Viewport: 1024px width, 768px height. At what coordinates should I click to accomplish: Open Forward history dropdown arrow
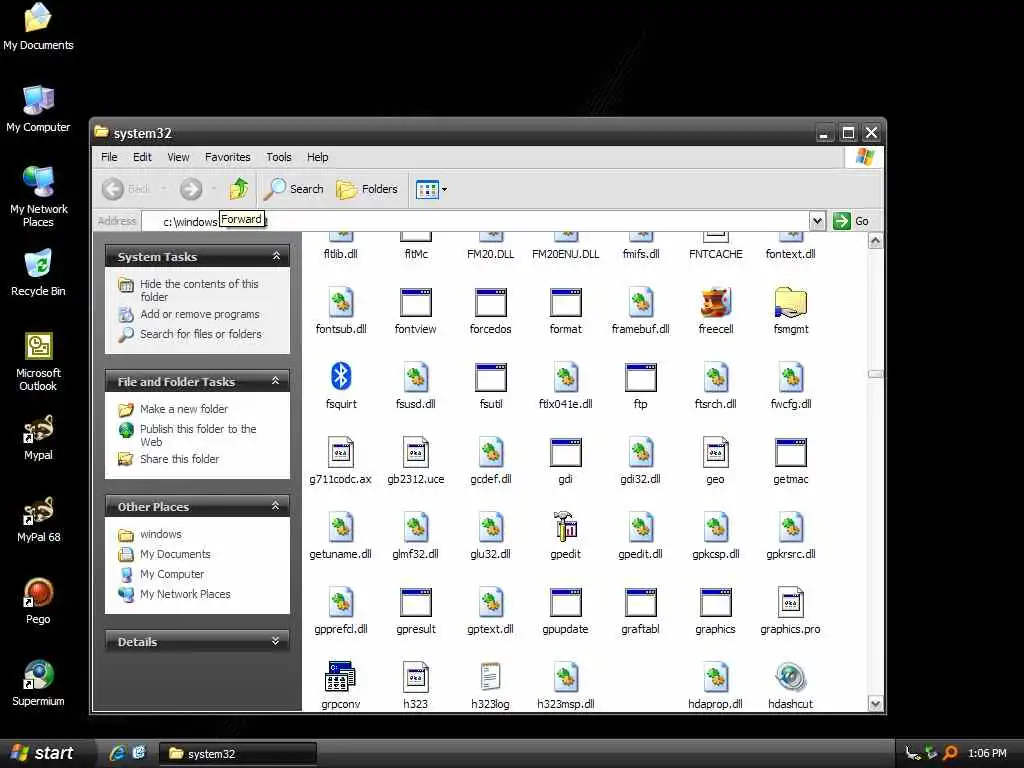pos(214,189)
